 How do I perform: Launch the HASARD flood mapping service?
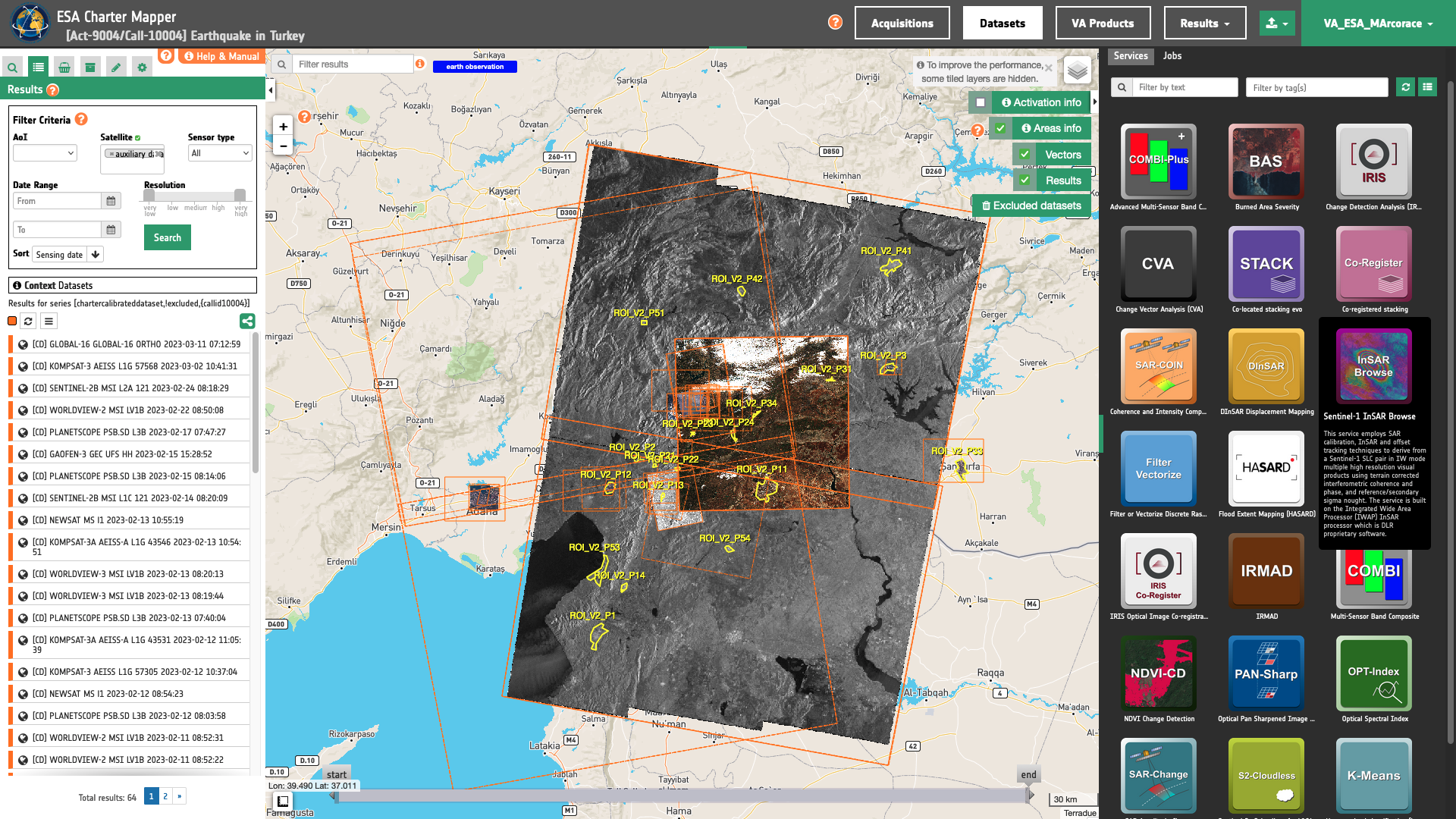pyautogui.click(x=1266, y=468)
